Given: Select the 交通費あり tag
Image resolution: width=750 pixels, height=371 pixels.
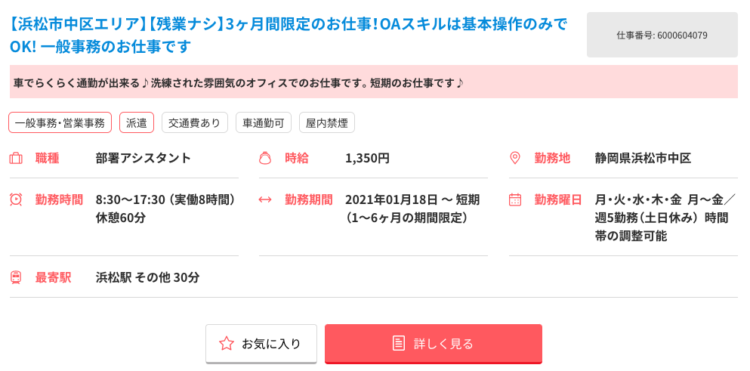Looking at the screenshot, I should (x=195, y=122).
